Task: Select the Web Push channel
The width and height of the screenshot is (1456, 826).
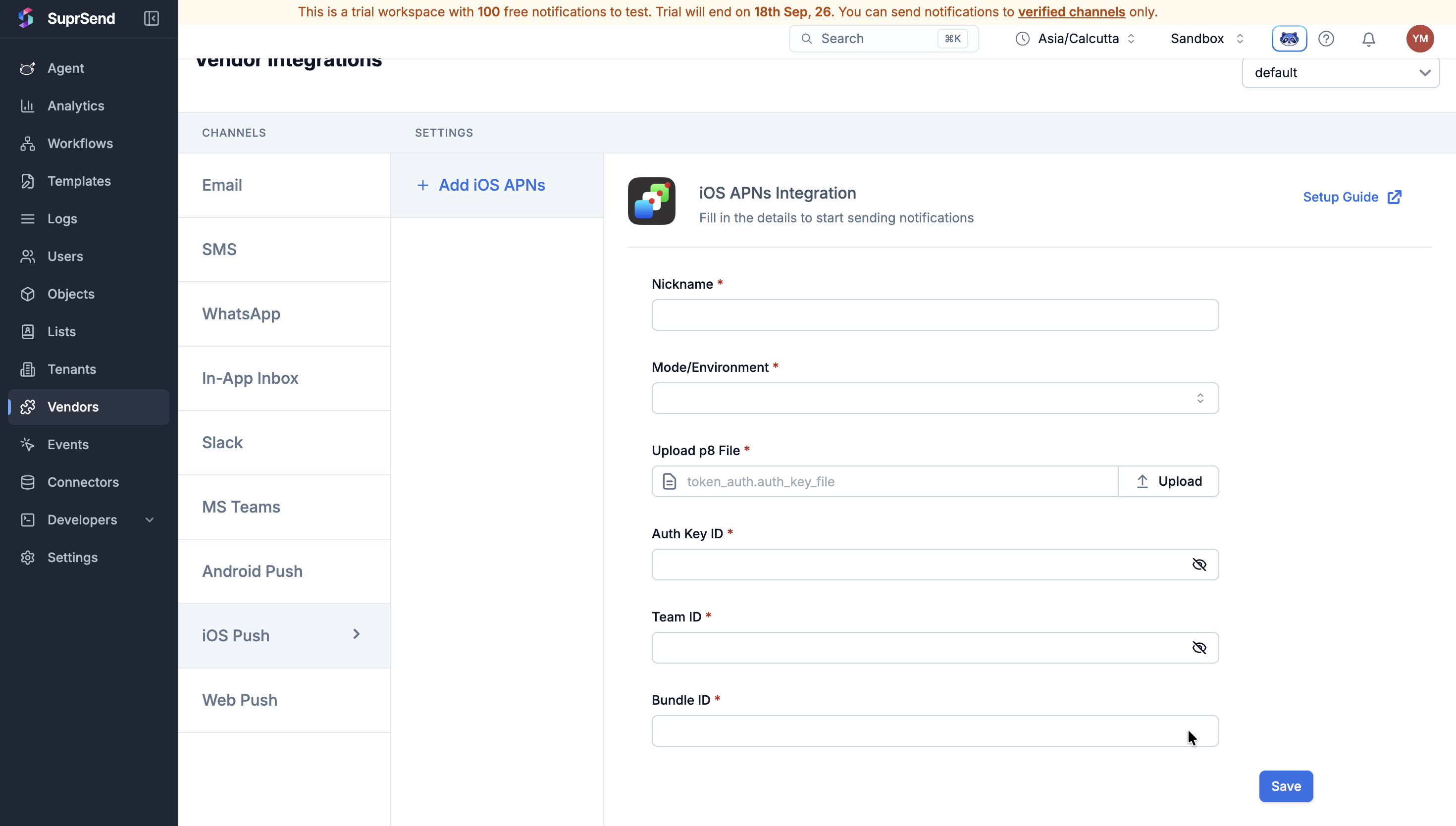Action: click(x=284, y=700)
